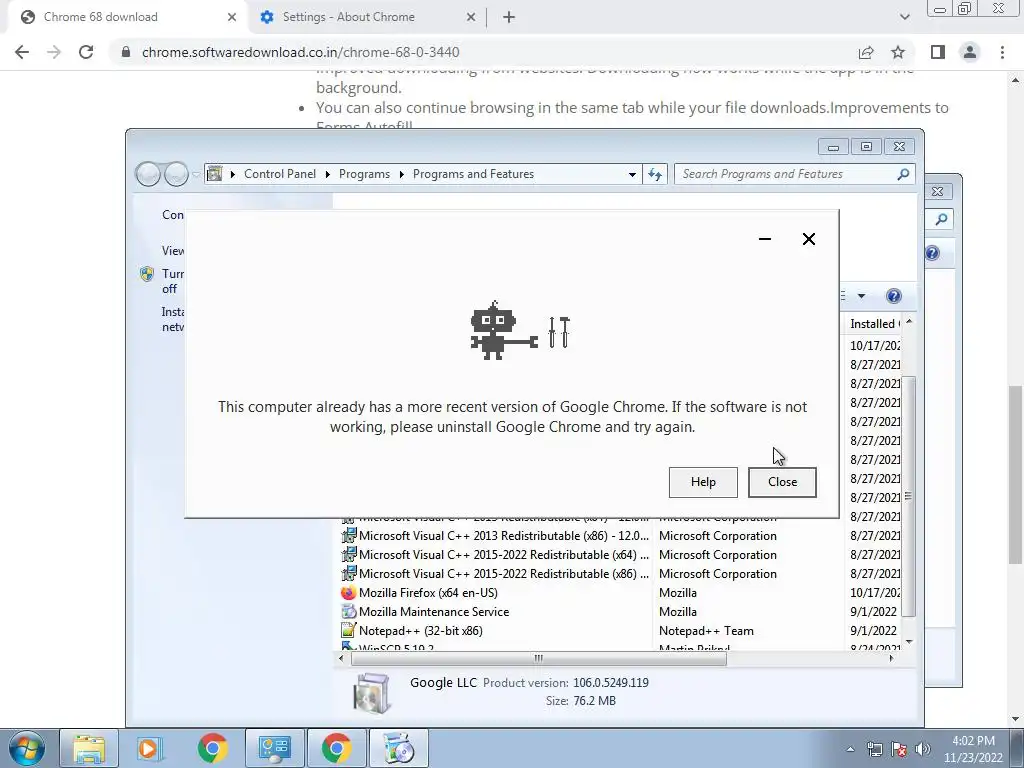Viewport: 1024px width, 768px height.
Task: Close the Chrome 68 download tab
Action: click(x=232, y=17)
